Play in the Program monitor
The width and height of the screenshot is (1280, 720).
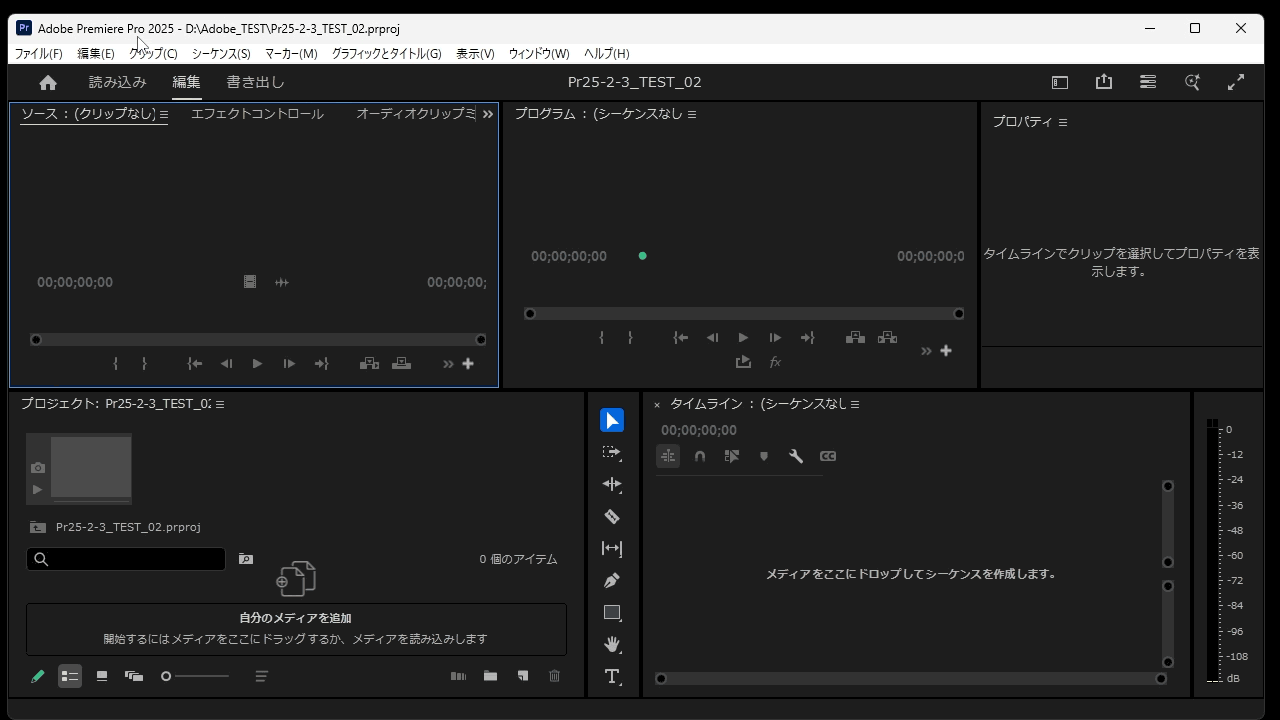pos(743,338)
